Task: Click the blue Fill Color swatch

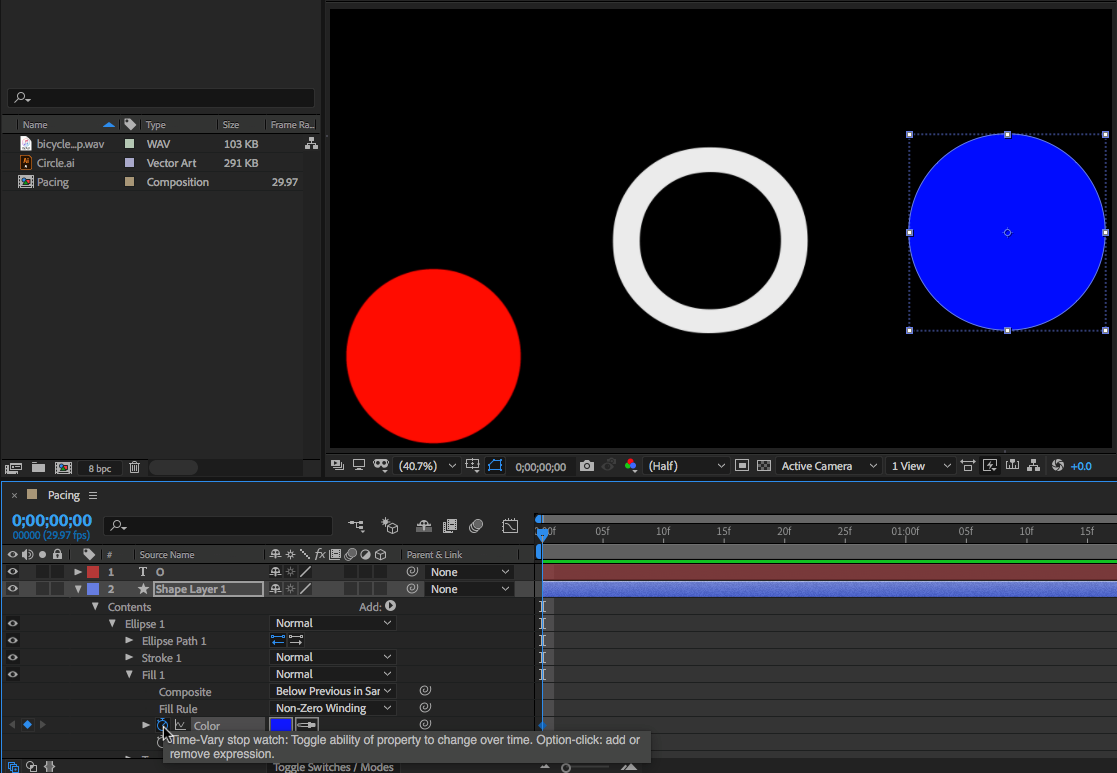Action: pos(281,725)
